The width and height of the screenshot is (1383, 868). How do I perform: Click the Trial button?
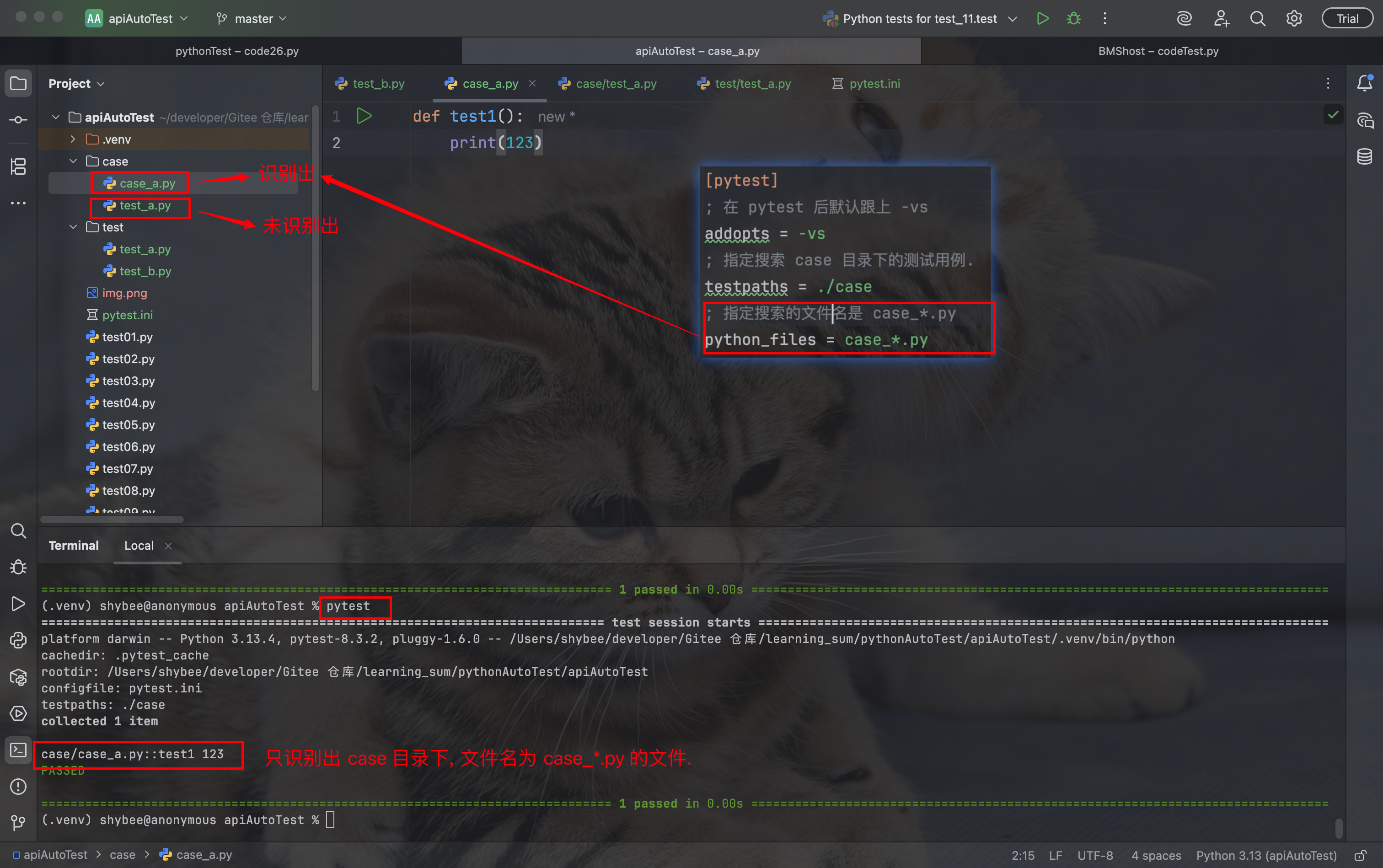pos(1347,18)
